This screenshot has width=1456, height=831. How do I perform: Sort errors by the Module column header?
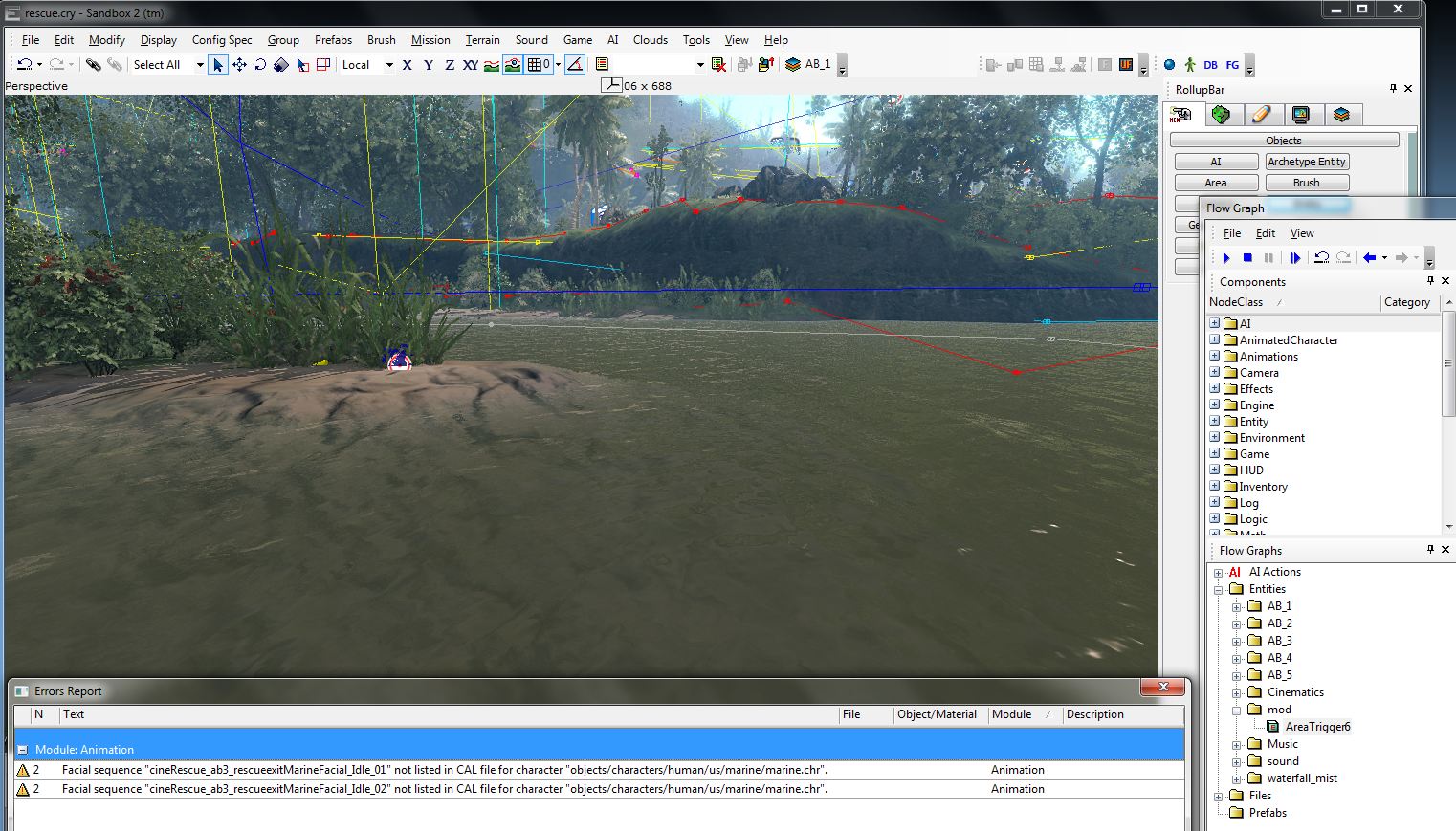pyautogui.click(x=1025, y=714)
